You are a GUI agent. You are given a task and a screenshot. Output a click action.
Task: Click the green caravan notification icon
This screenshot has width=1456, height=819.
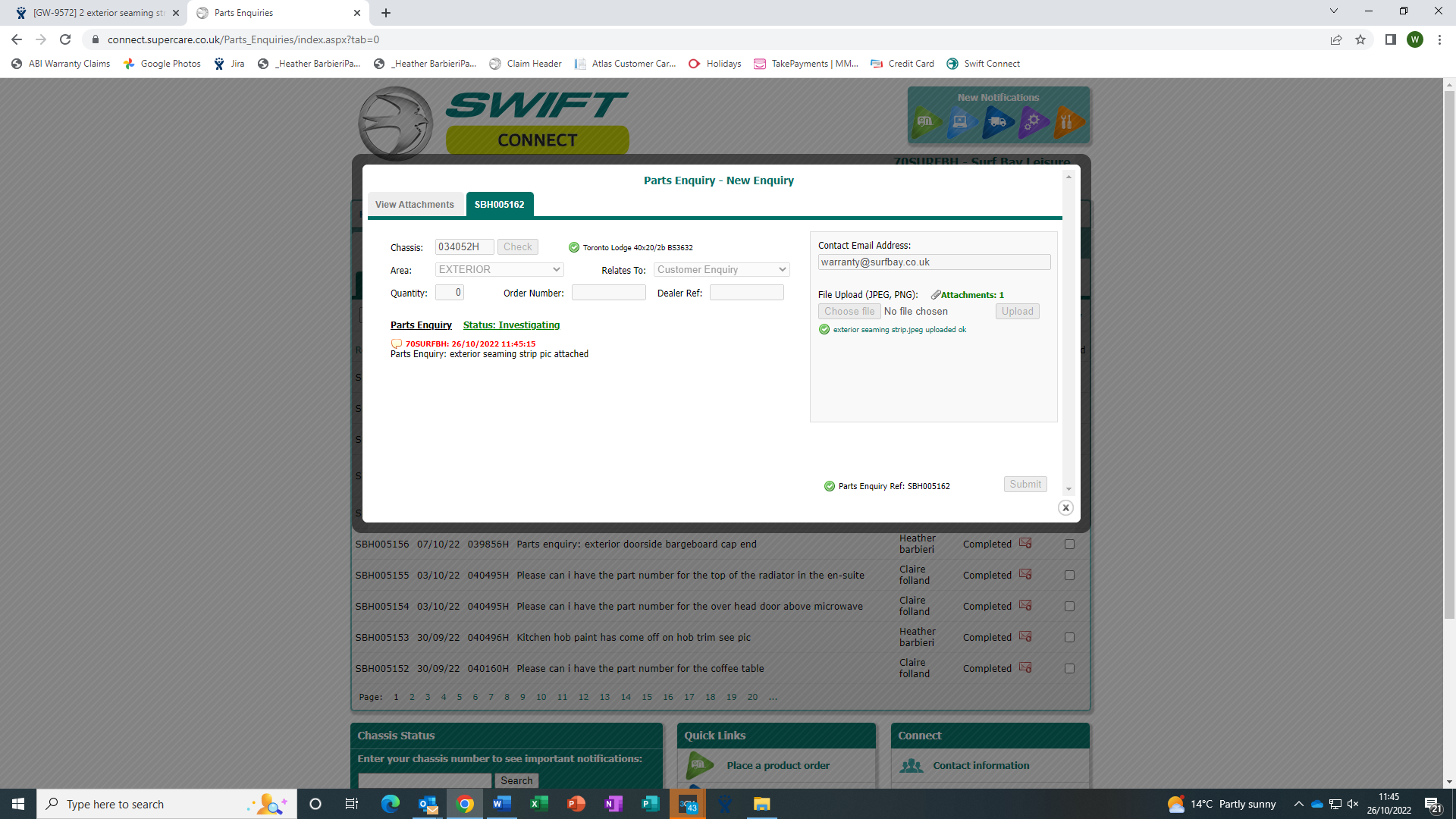point(926,121)
